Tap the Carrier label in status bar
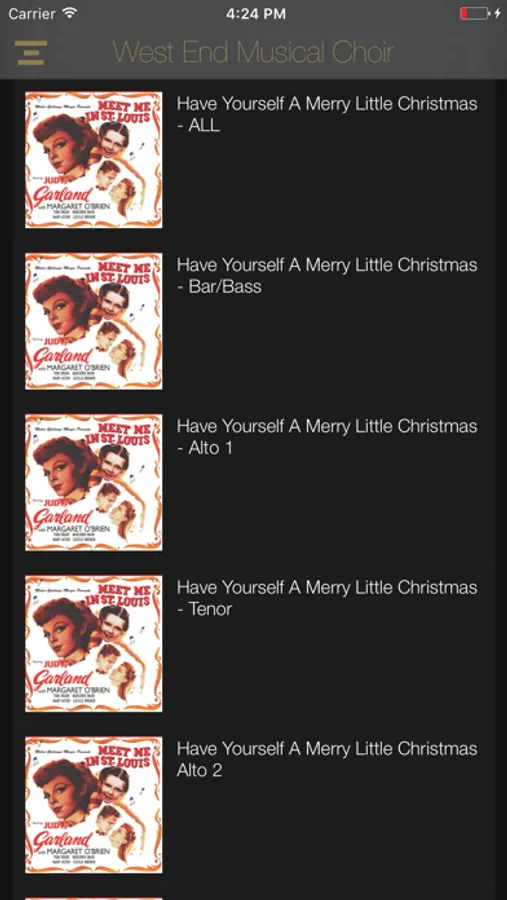The image size is (507, 900). point(32,13)
